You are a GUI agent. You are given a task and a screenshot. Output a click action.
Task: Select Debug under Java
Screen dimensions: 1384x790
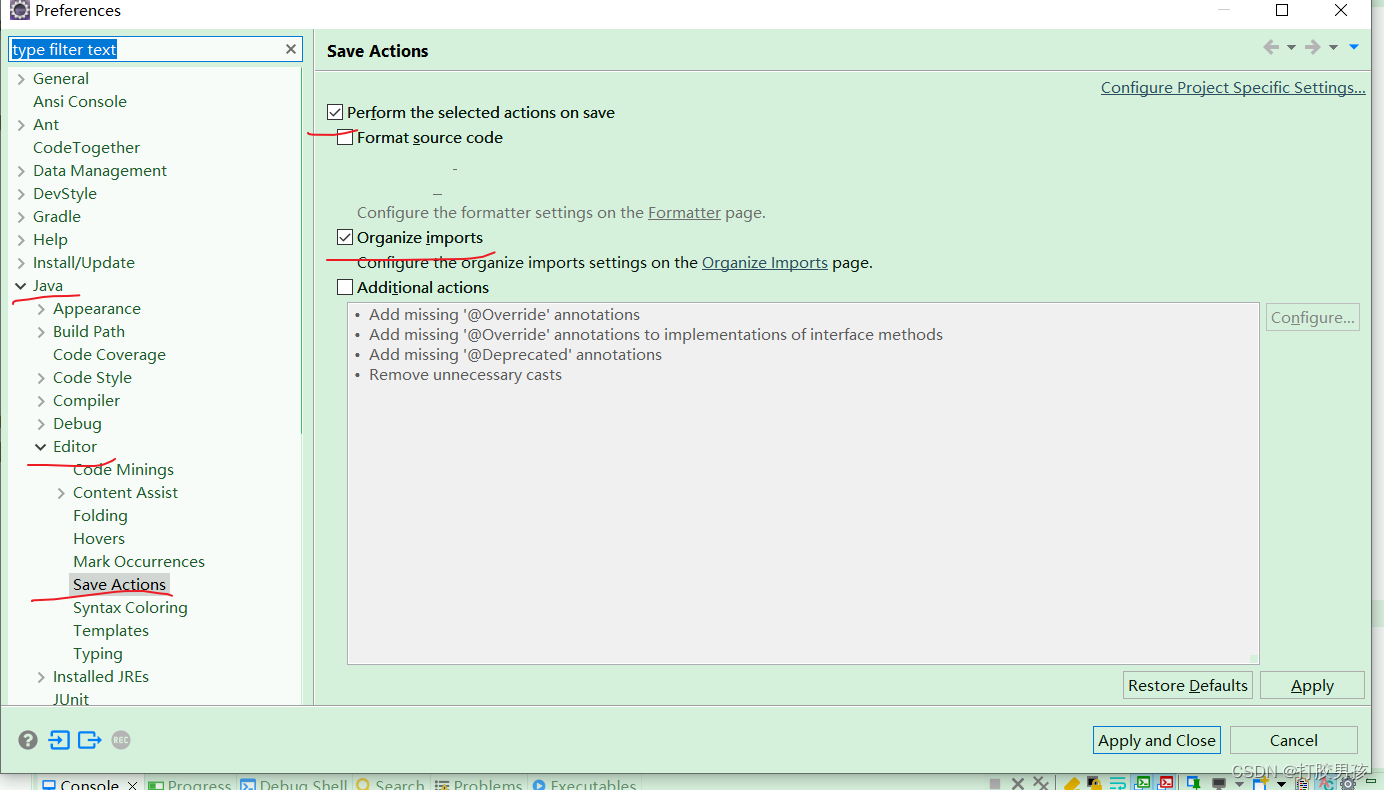click(x=77, y=424)
